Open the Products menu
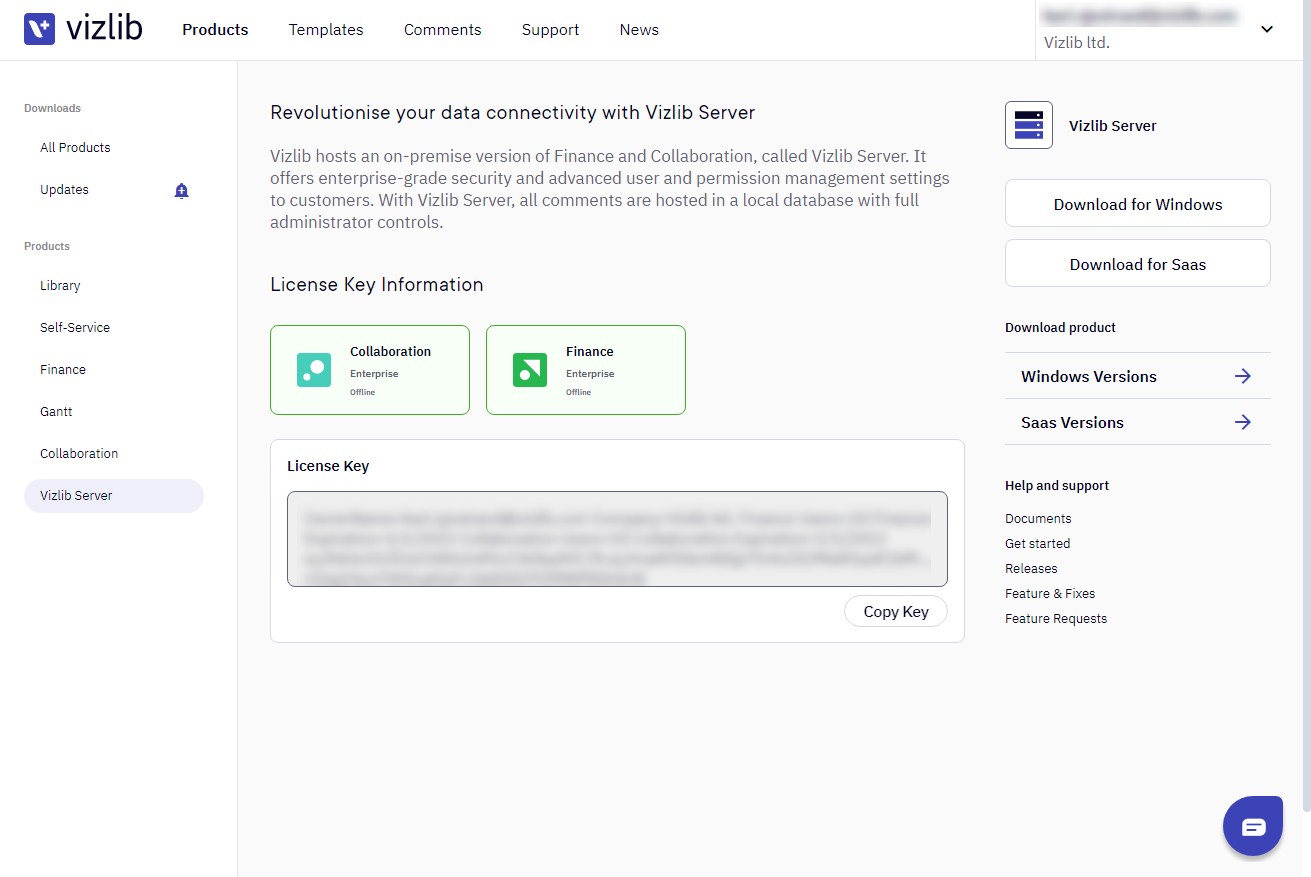1311x877 pixels. click(x=215, y=30)
